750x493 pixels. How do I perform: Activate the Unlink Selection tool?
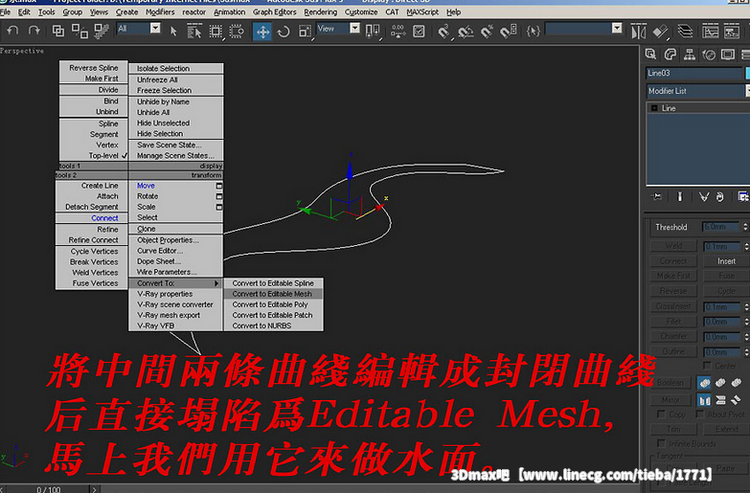79,31
